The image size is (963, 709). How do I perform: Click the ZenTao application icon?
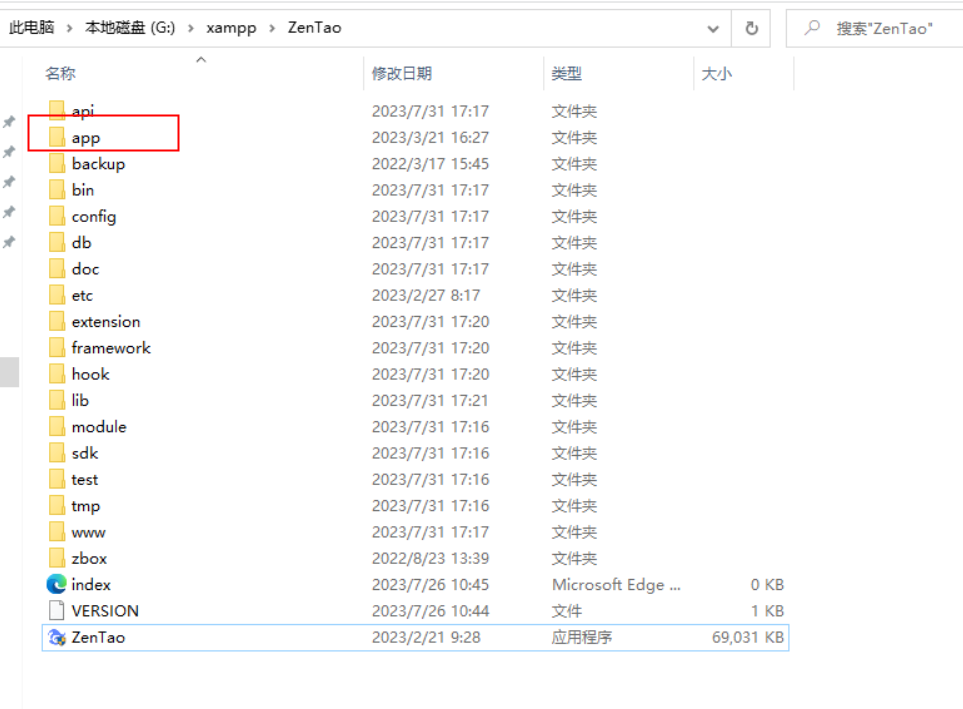pos(57,637)
